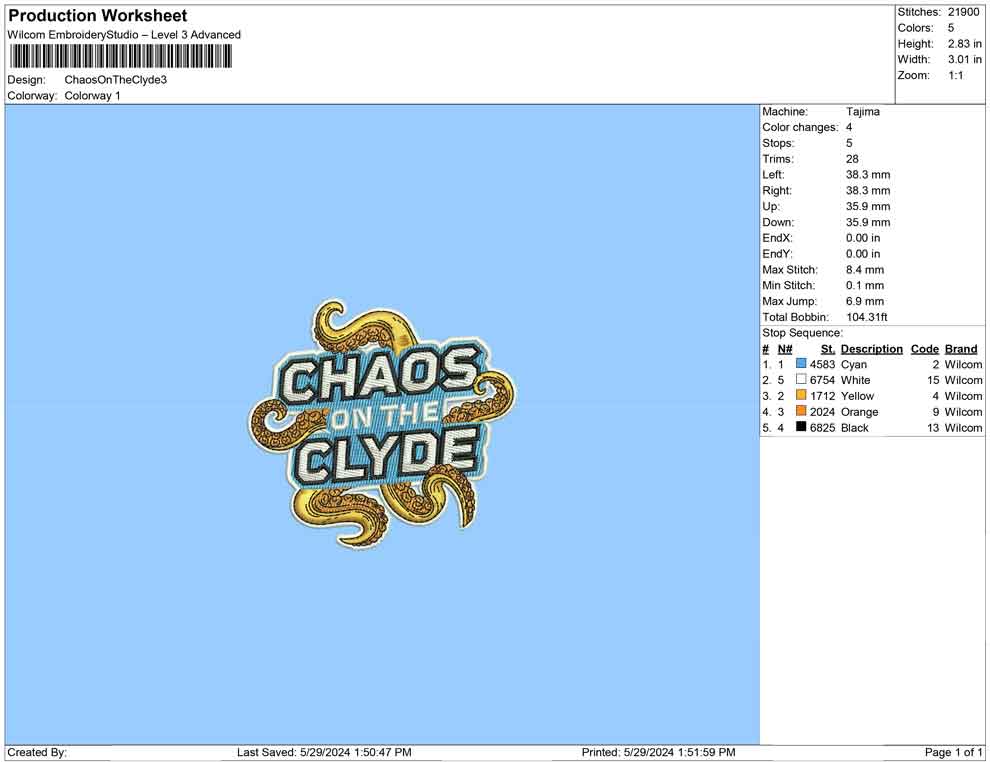The height and width of the screenshot is (762, 990).
Task: Select the 'Colorway 1' value
Action: coord(92,96)
